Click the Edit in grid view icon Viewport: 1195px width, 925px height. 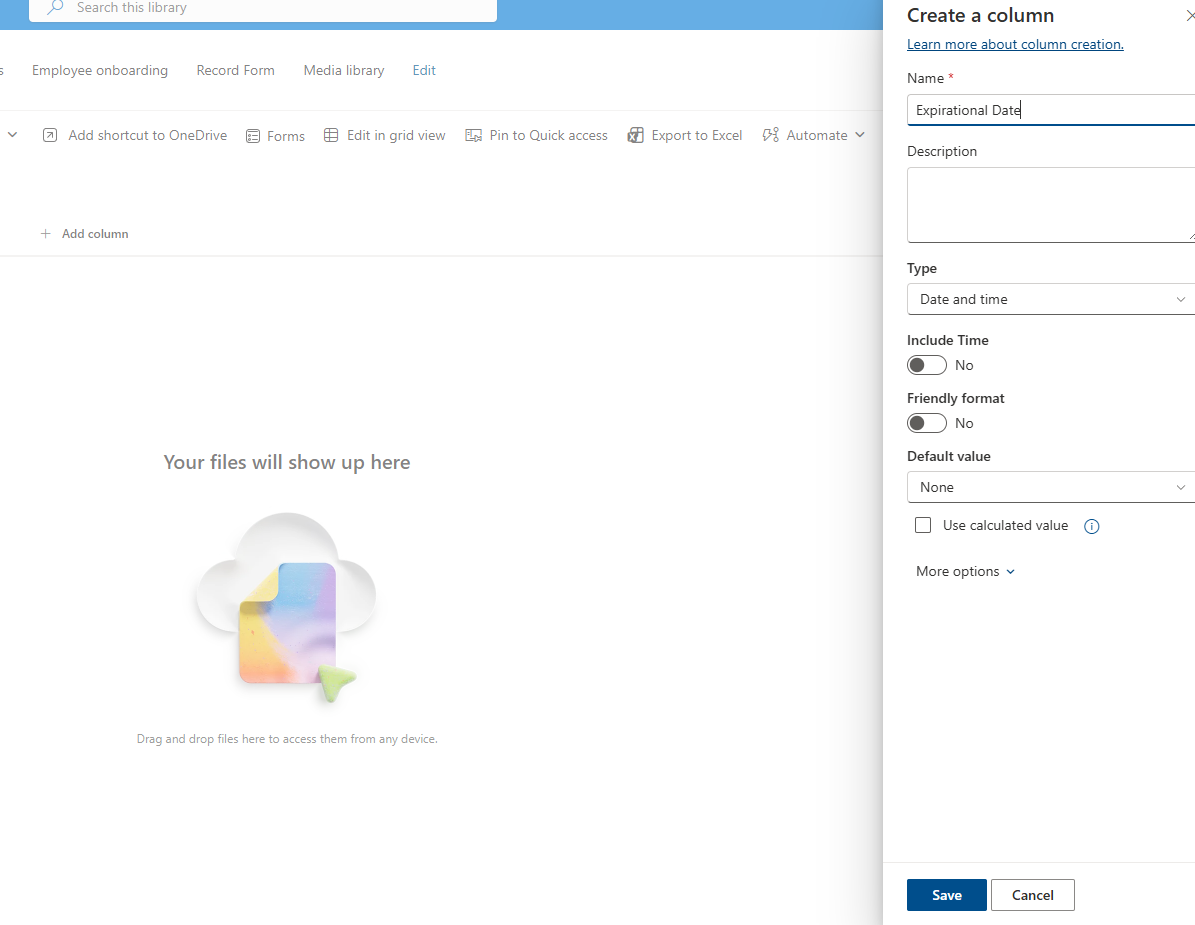point(331,136)
